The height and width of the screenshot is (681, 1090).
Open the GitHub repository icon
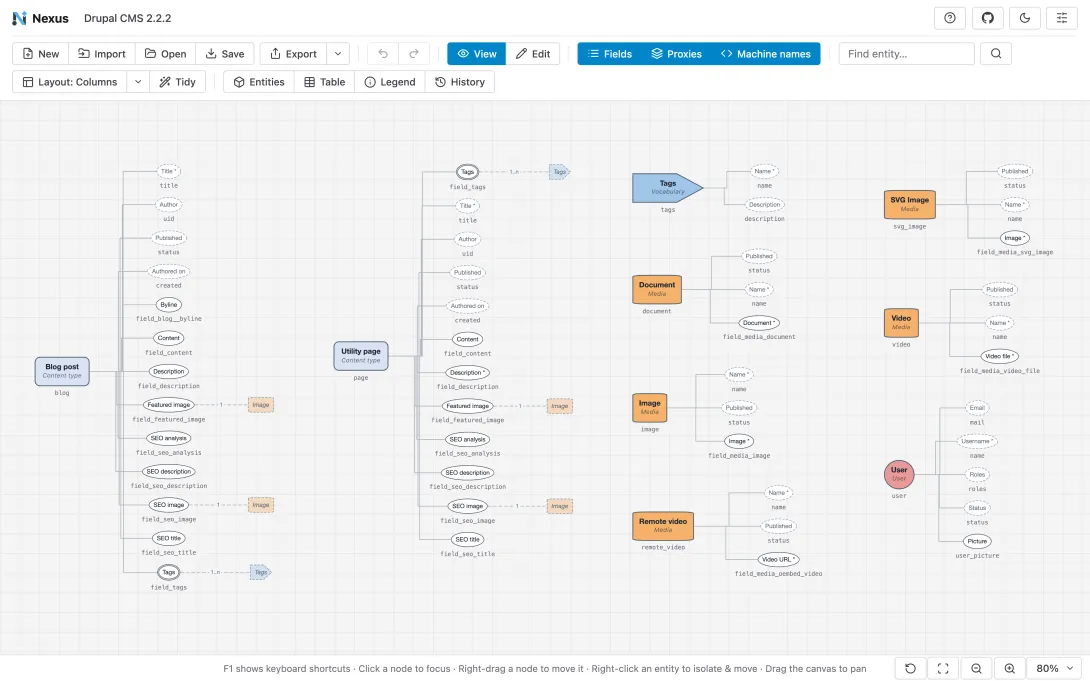click(987, 18)
